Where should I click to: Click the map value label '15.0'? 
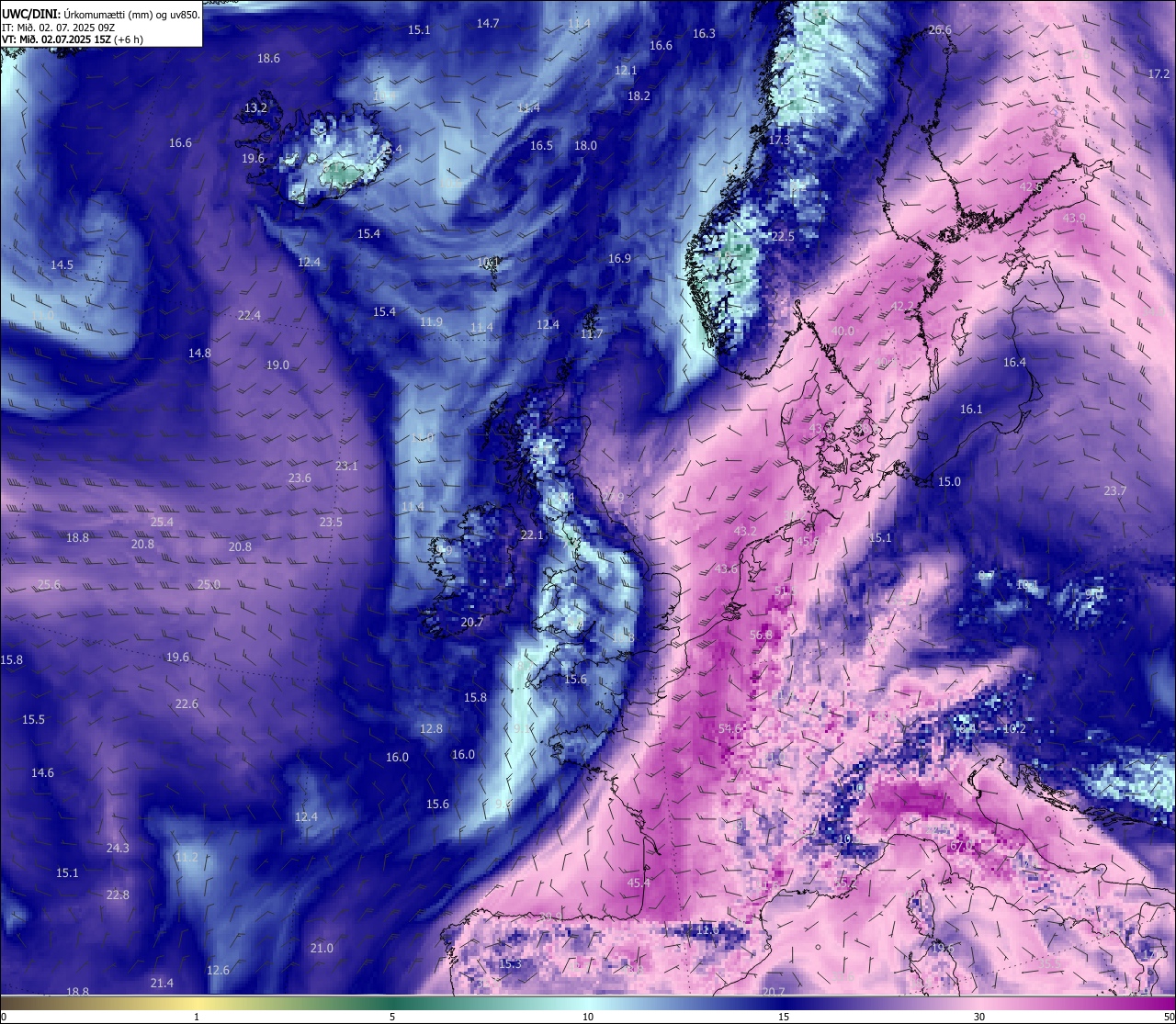[x=949, y=481]
